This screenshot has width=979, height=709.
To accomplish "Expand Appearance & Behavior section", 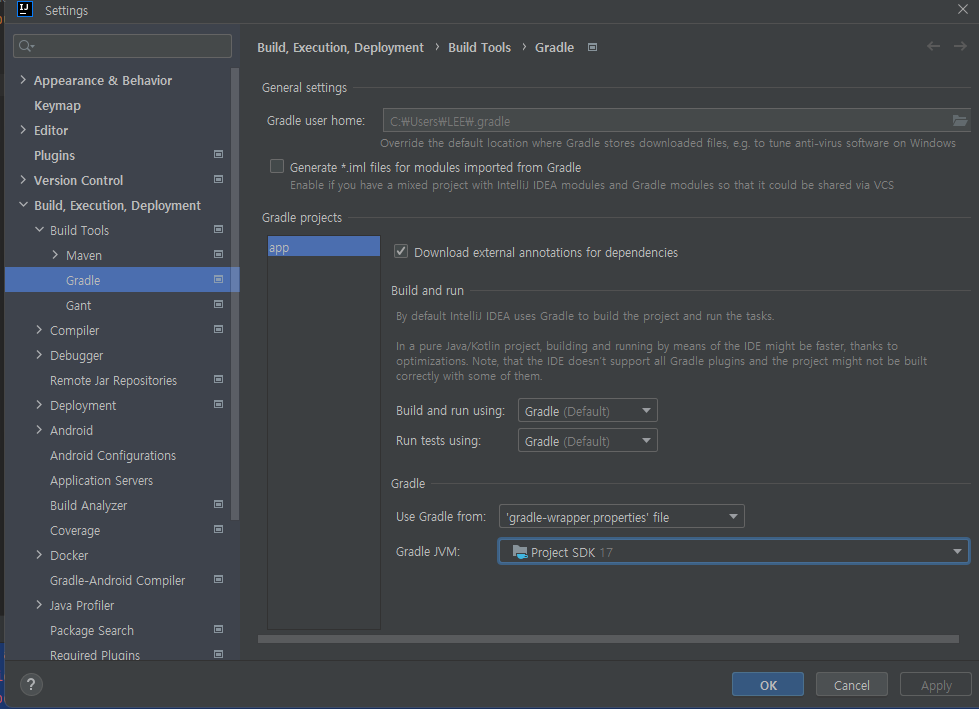I will coord(23,79).
